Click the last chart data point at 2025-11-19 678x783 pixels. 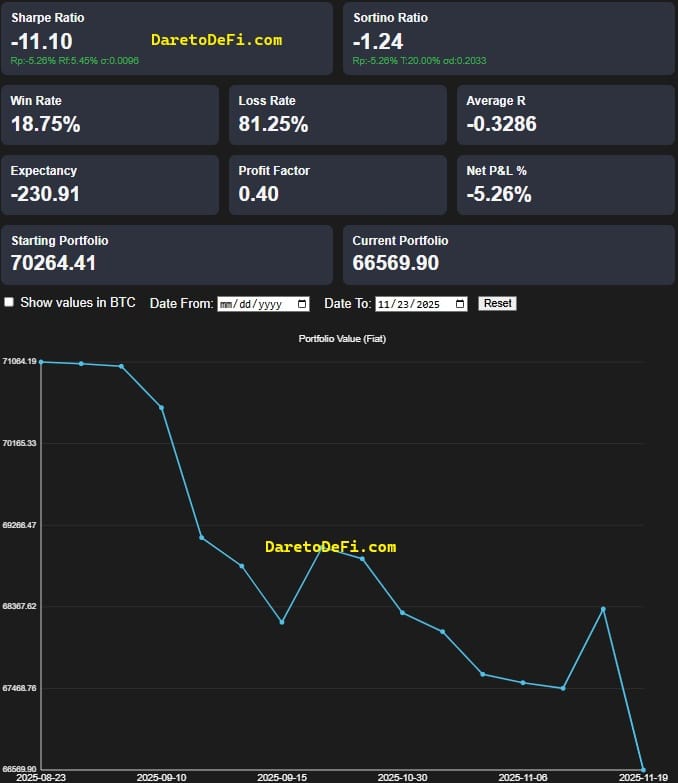pos(643,770)
